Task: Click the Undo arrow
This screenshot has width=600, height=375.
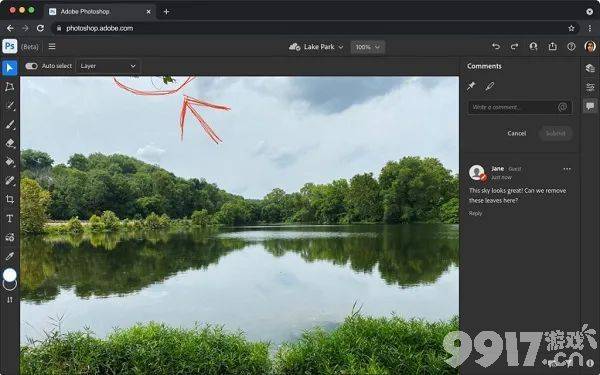Action: [x=496, y=46]
